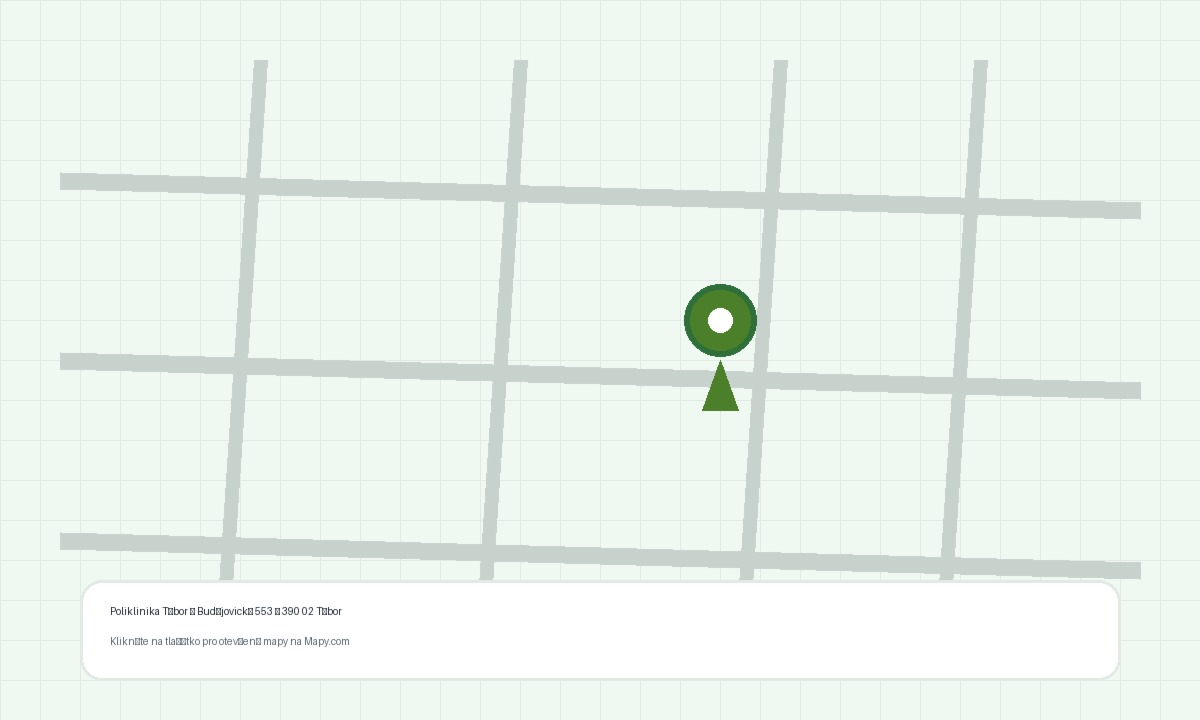Viewport: 1200px width, 720px height.
Task: Open the Mapy.com mention in the card
Action: point(327,641)
